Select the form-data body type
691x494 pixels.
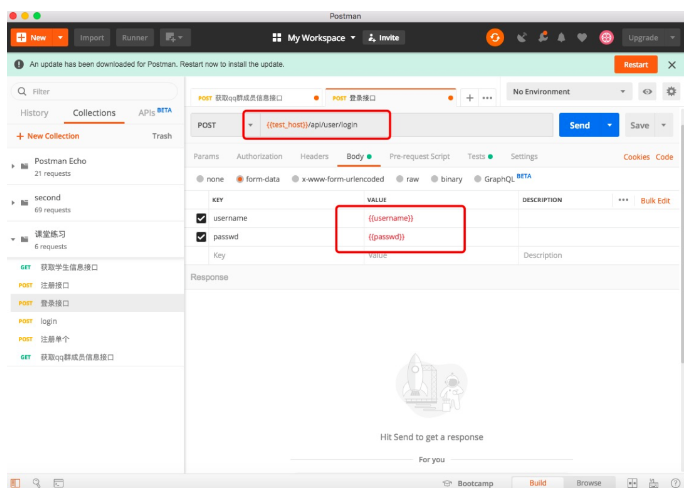pyautogui.click(x=240, y=179)
